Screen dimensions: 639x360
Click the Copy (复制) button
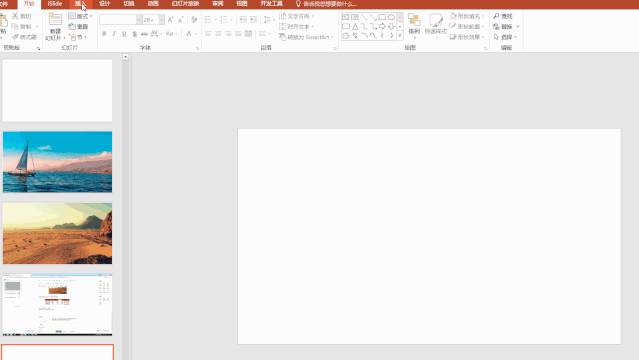(x=22, y=27)
